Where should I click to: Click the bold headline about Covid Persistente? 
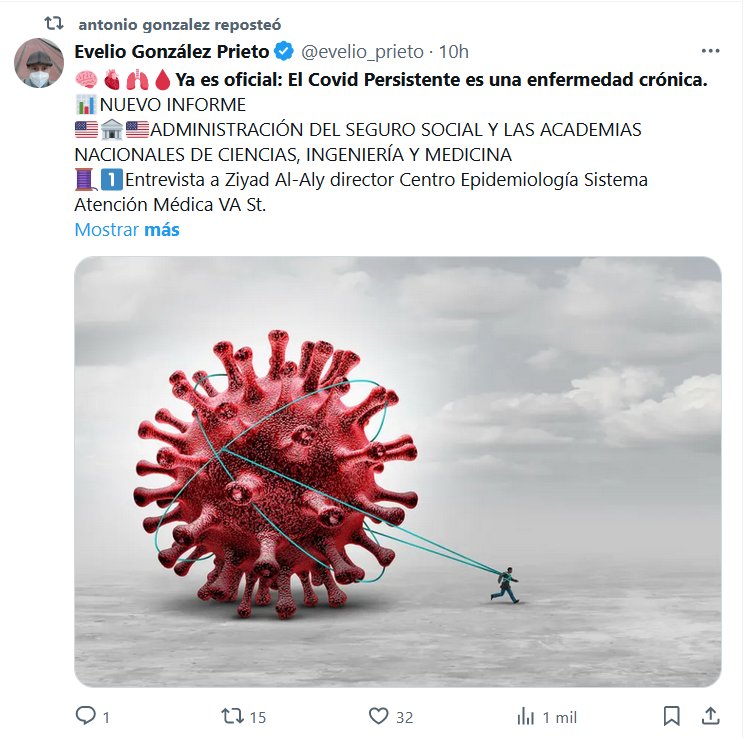442,79
